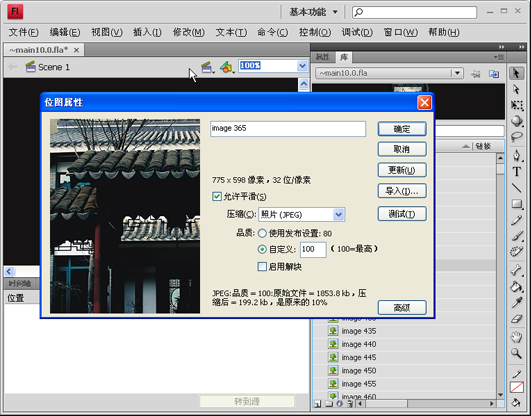Click the 确定 button
Image resolution: width=531 pixels, height=416 pixels.
[402, 129]
